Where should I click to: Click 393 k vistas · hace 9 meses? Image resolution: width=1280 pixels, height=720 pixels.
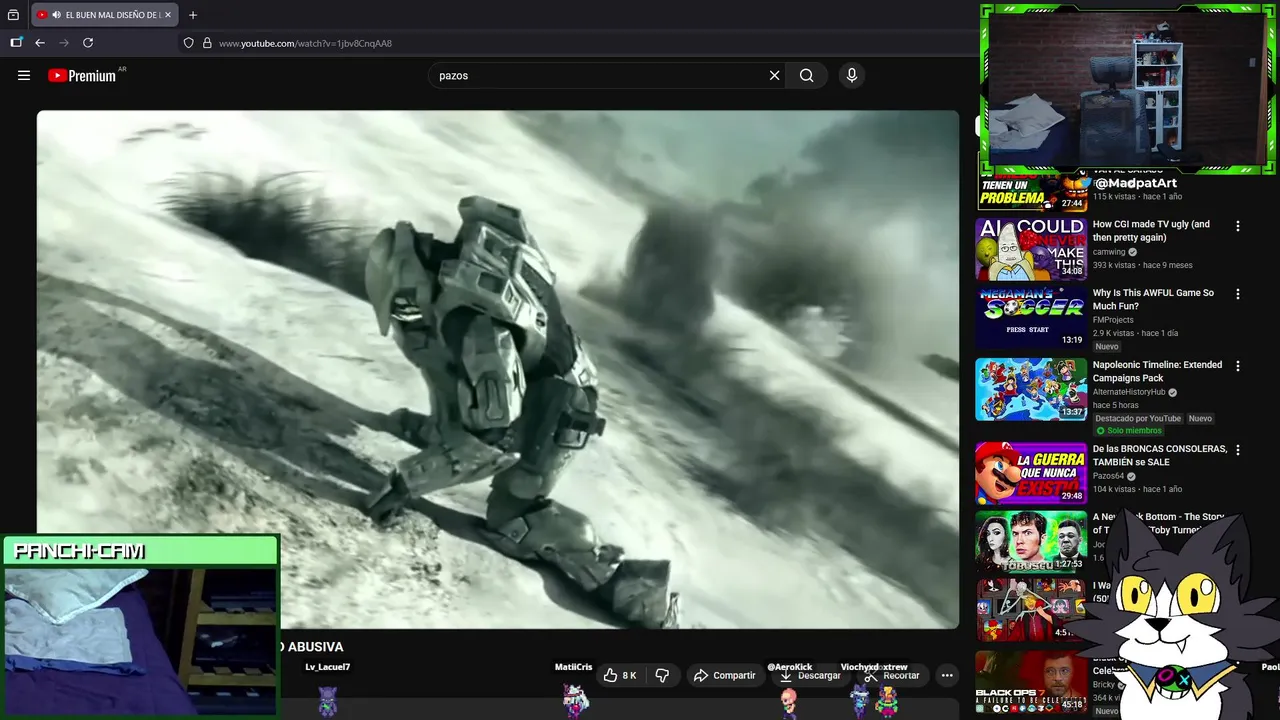pos(1143,265)
